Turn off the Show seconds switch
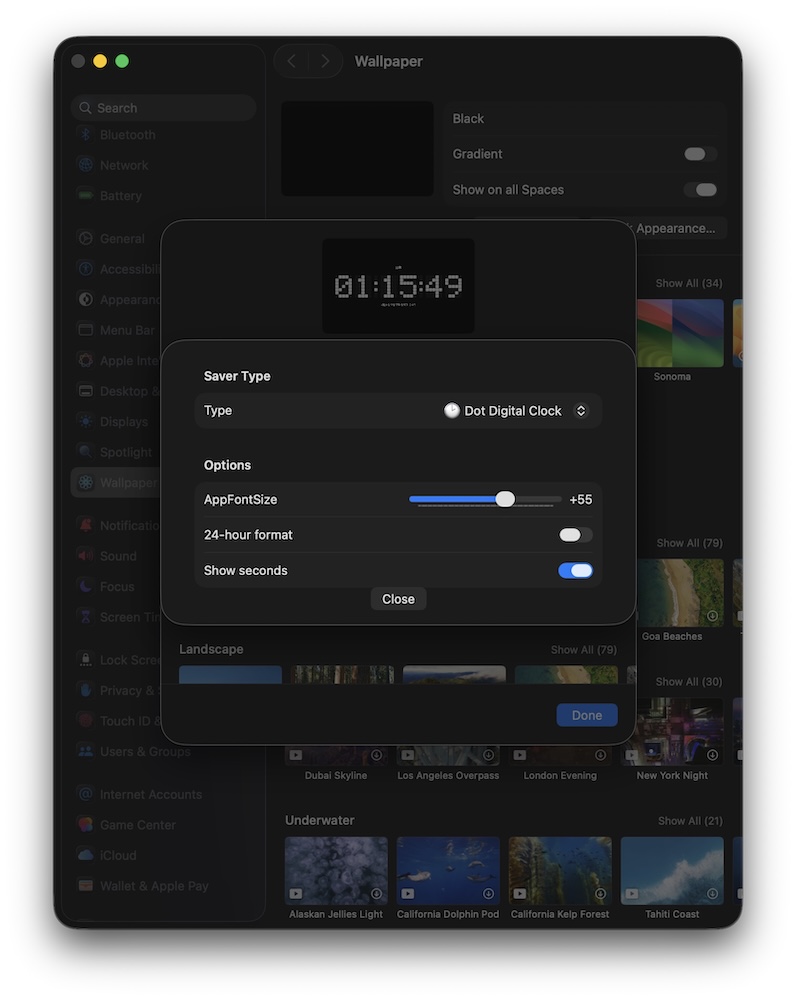The image size is (796, 1000). 575,571
